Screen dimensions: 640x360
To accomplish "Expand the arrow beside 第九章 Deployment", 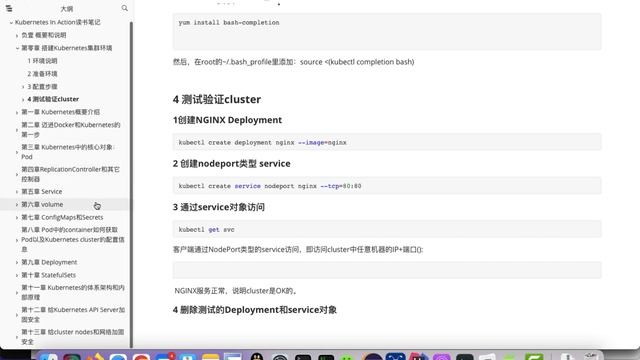I will click(17, 262).
